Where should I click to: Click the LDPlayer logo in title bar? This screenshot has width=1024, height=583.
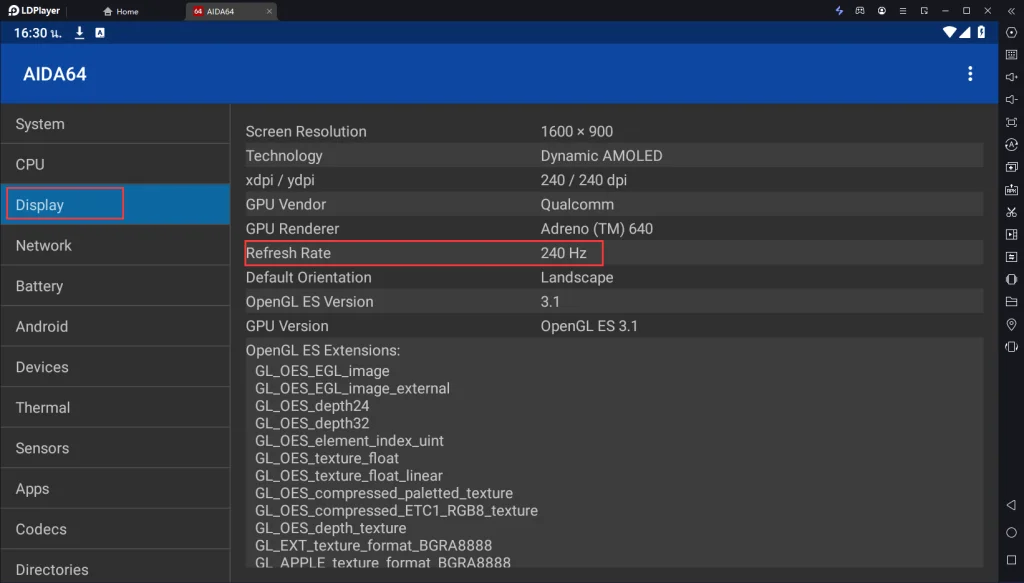34,10
